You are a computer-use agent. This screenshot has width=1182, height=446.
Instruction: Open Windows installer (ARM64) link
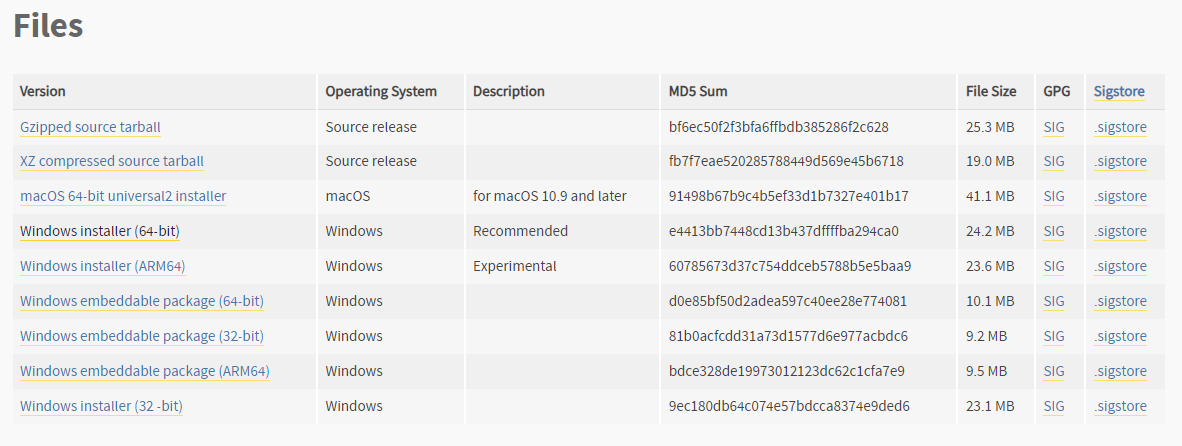pyautogui.click(x=103, y=266)
